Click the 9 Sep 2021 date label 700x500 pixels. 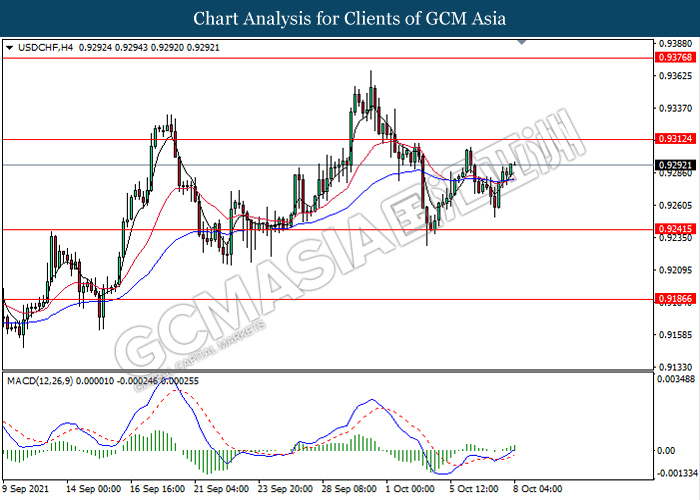click(25, 489)
